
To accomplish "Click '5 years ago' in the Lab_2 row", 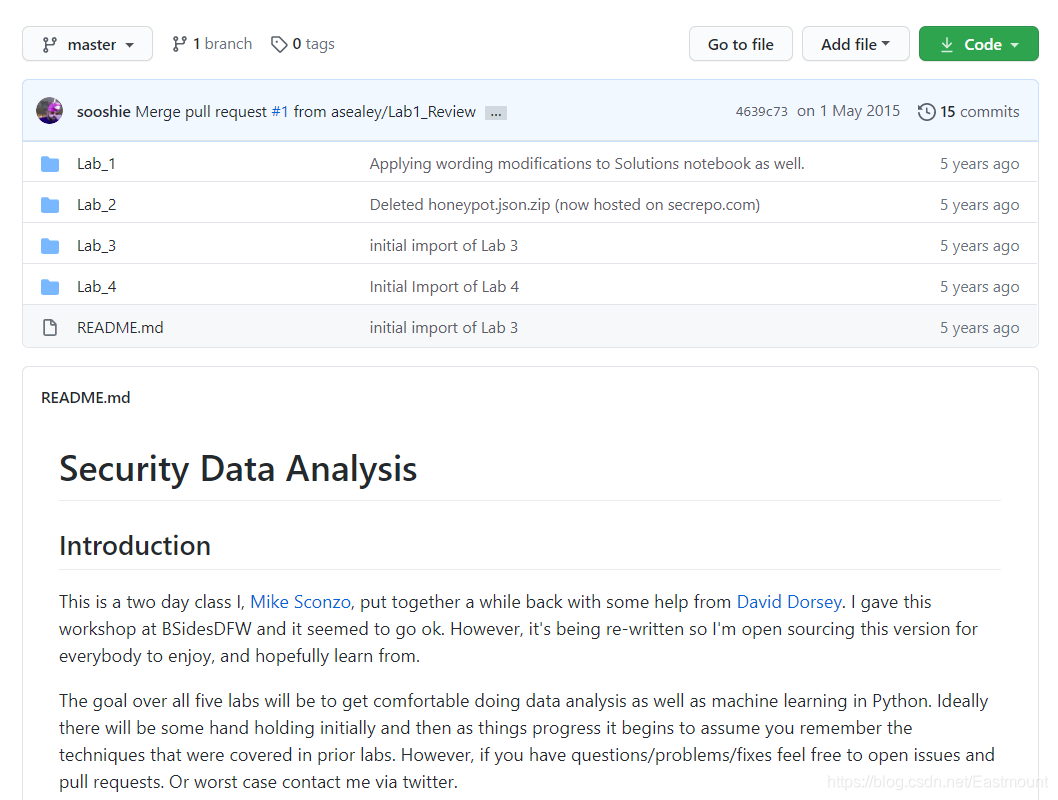I will coord(979,205).
